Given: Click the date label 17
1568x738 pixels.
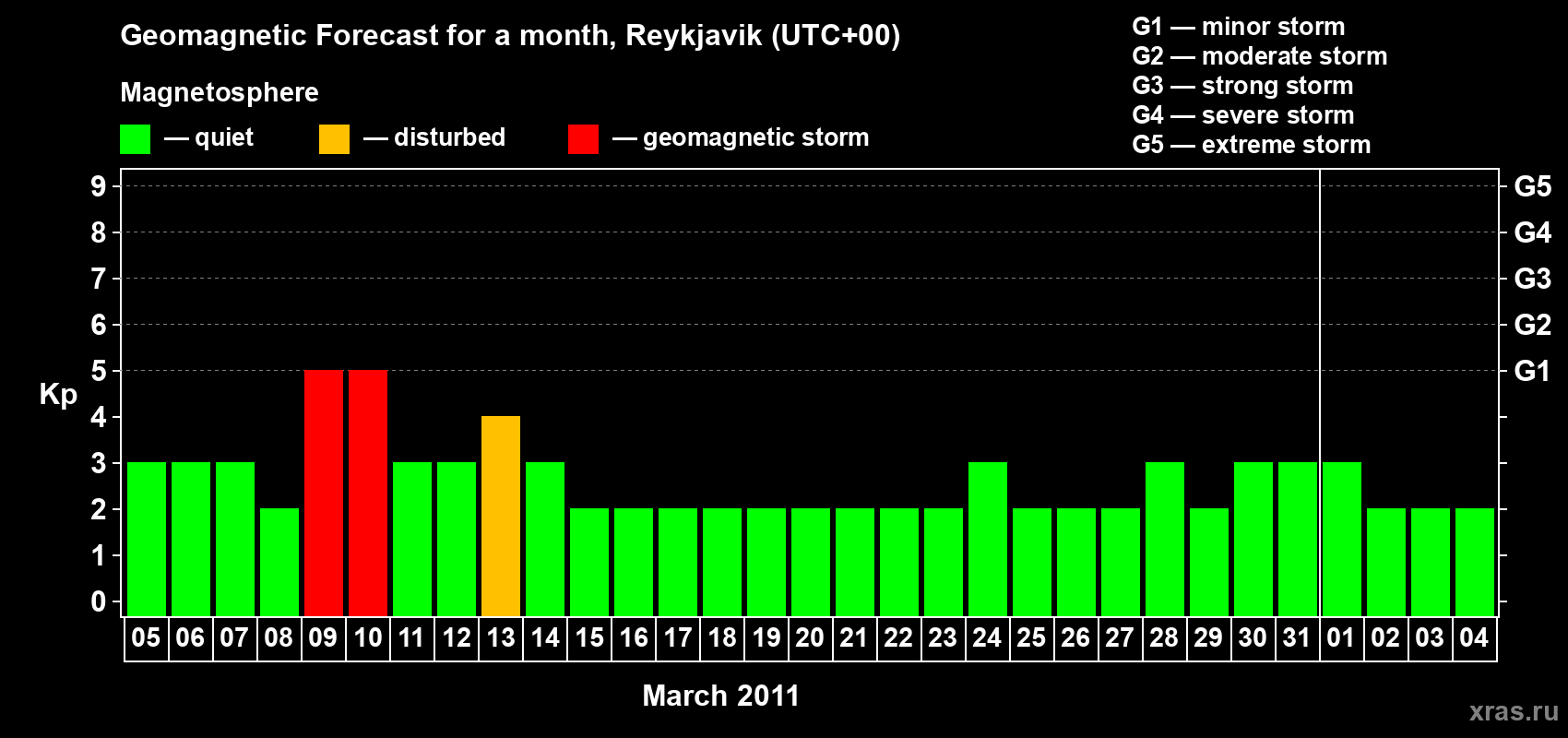Looking at the screenshot, I should tap(677, 637).
